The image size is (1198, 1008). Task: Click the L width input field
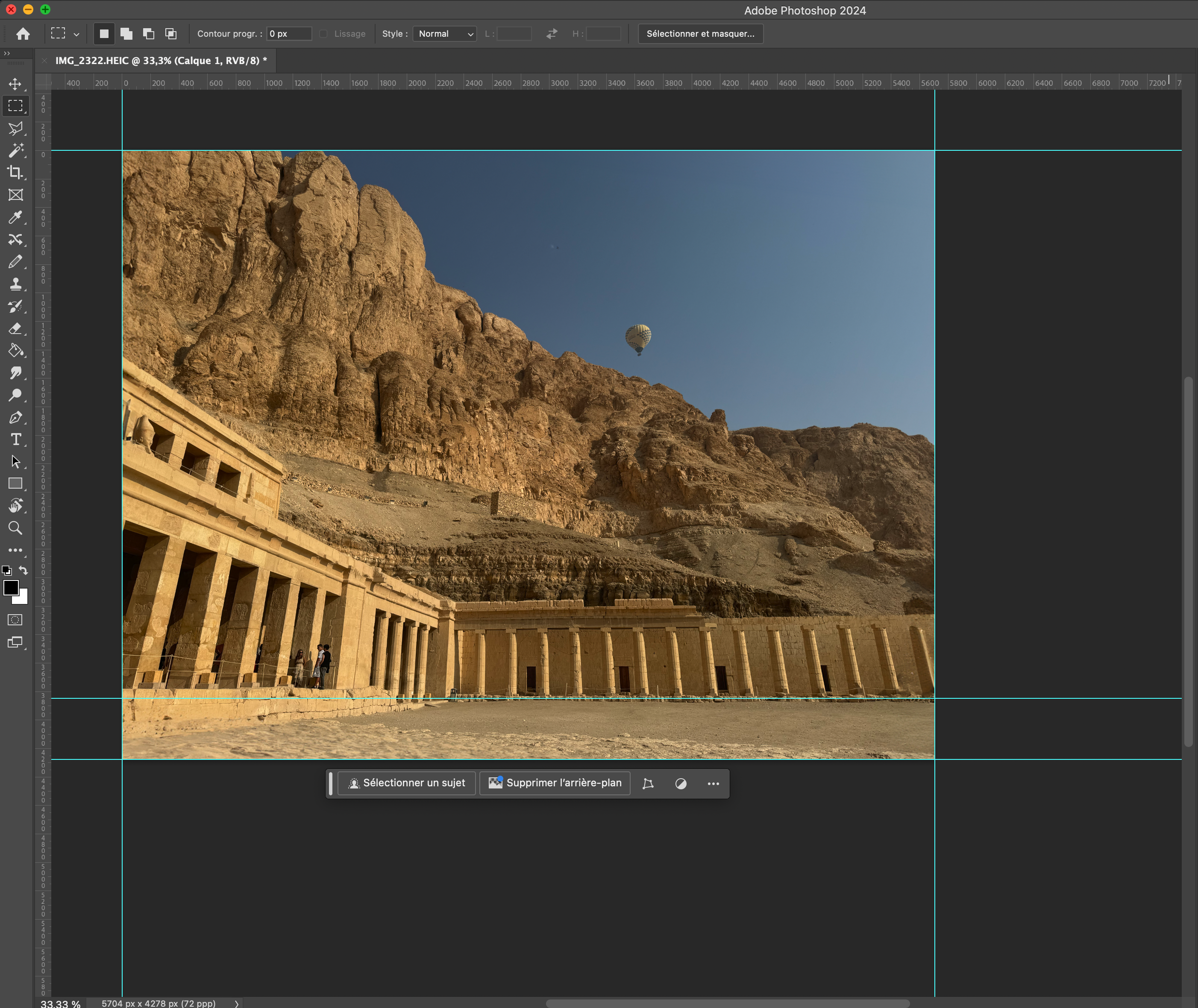tap(514, 34)
